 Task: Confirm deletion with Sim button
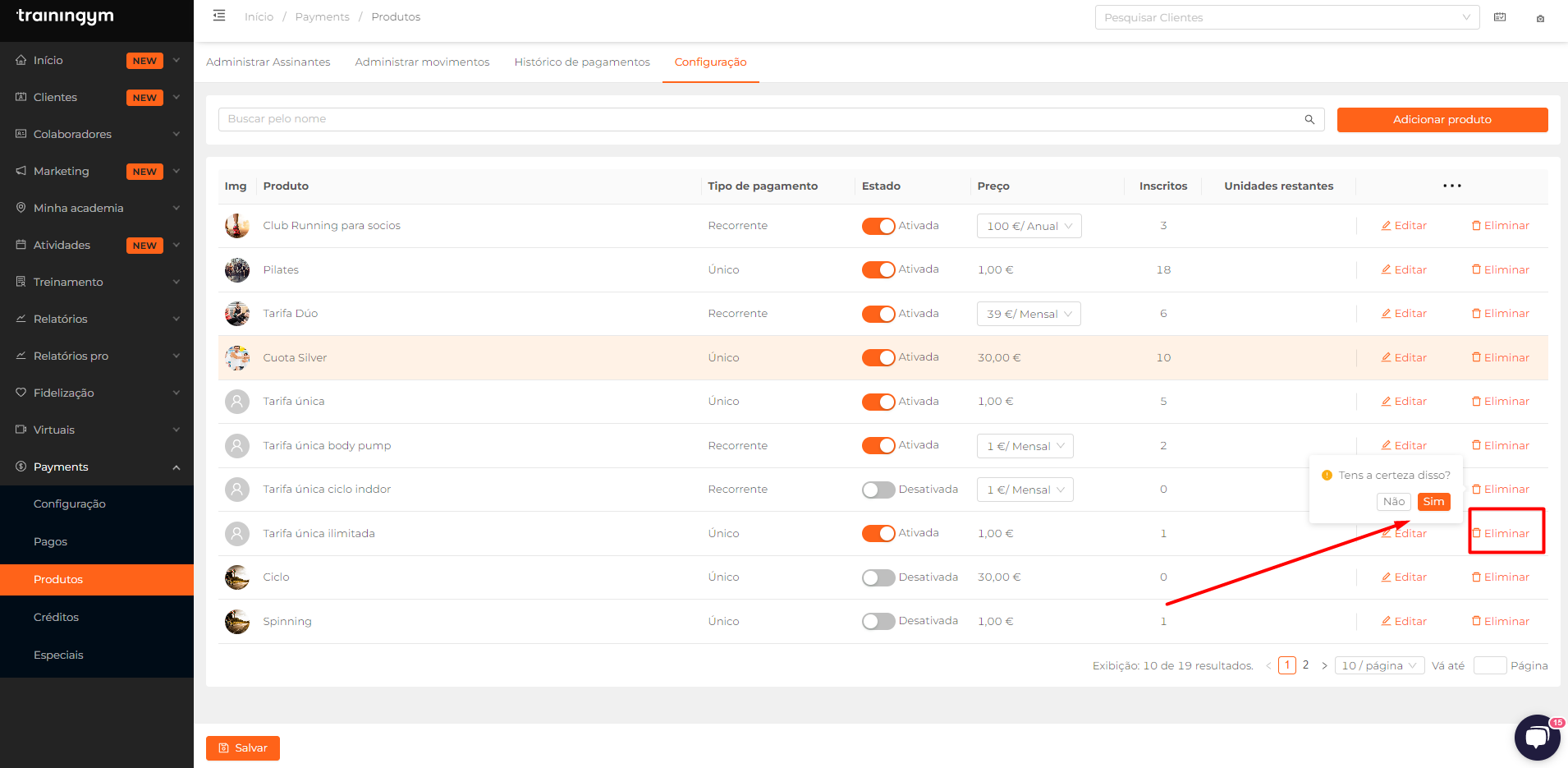(x=1433, y=502)
